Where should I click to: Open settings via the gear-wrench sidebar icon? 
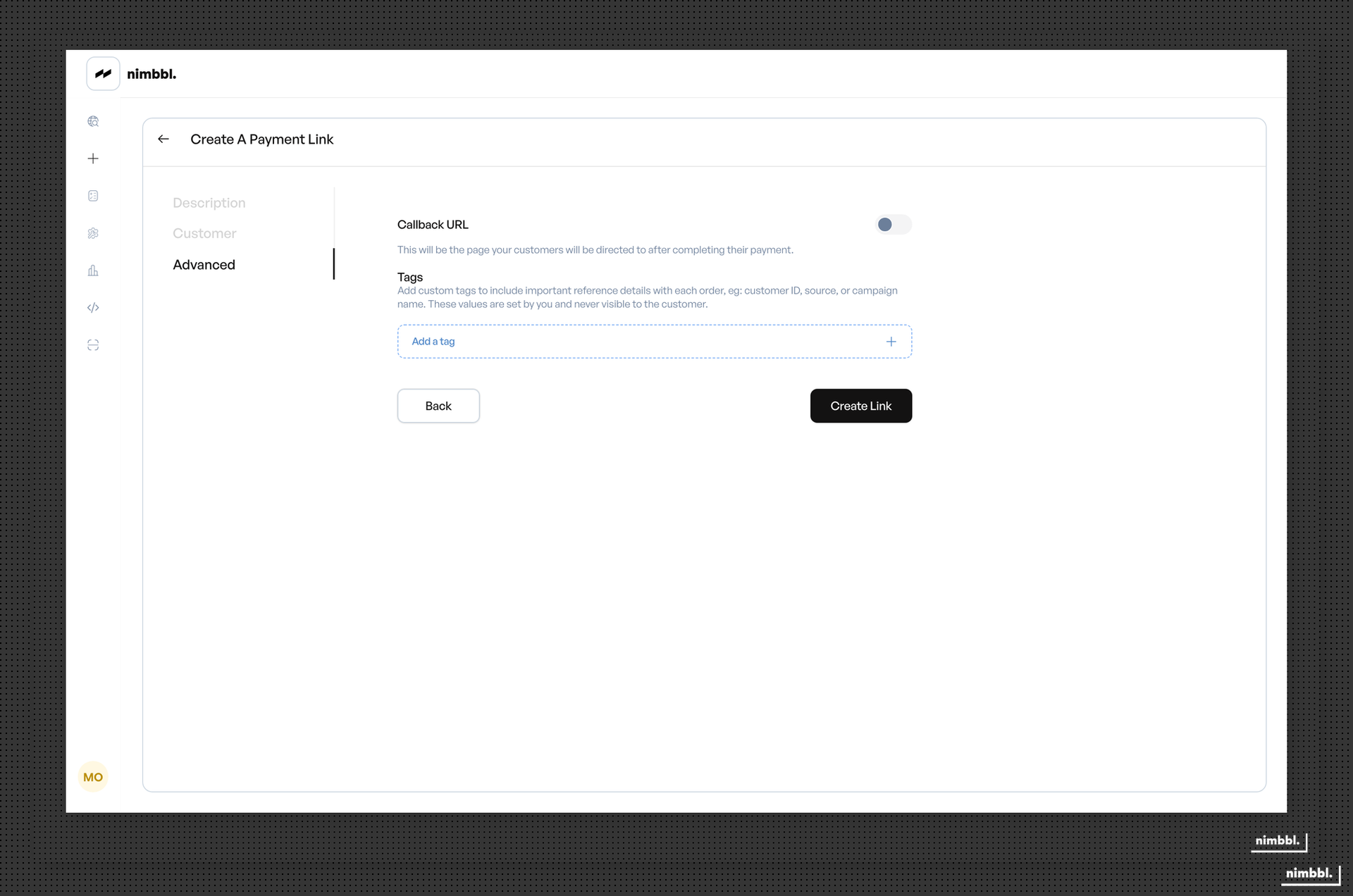(93, 233)
